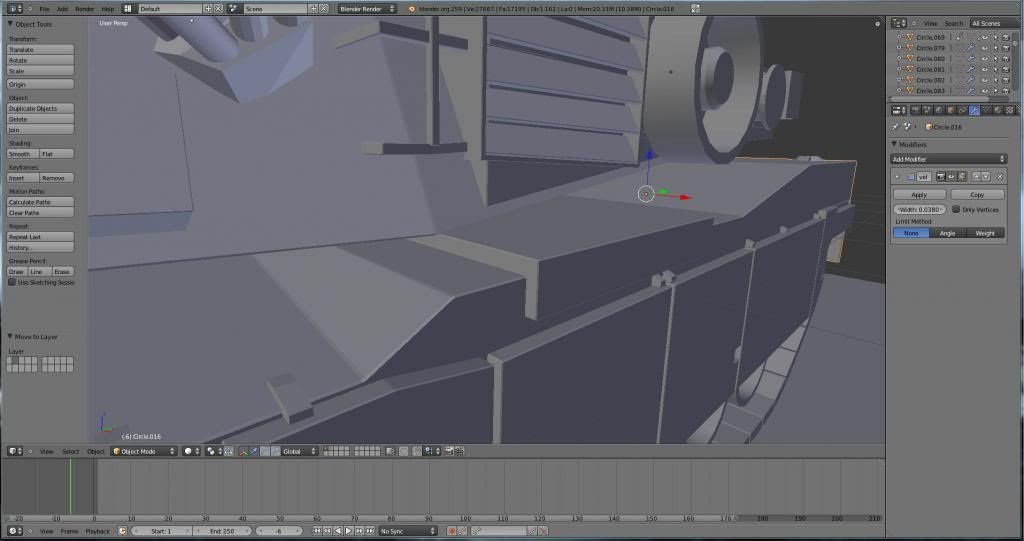
Task: Toggle visibility eye for Circle.069
Action: tap(984, 37)
